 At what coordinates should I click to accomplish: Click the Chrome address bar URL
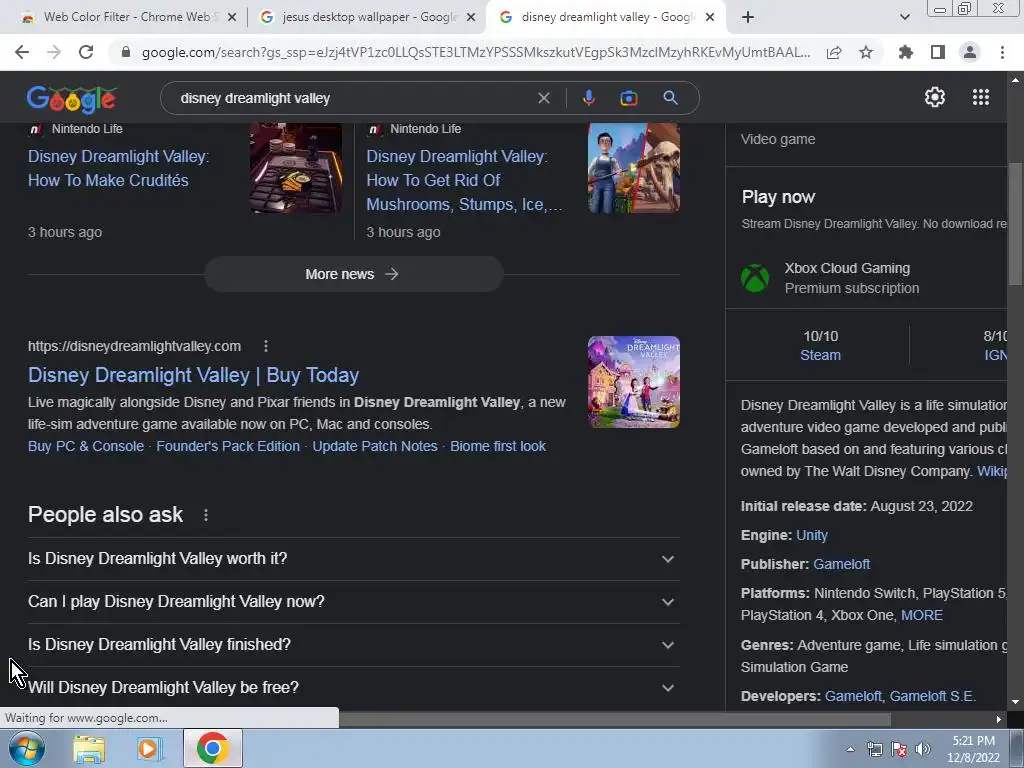(475, 52)
